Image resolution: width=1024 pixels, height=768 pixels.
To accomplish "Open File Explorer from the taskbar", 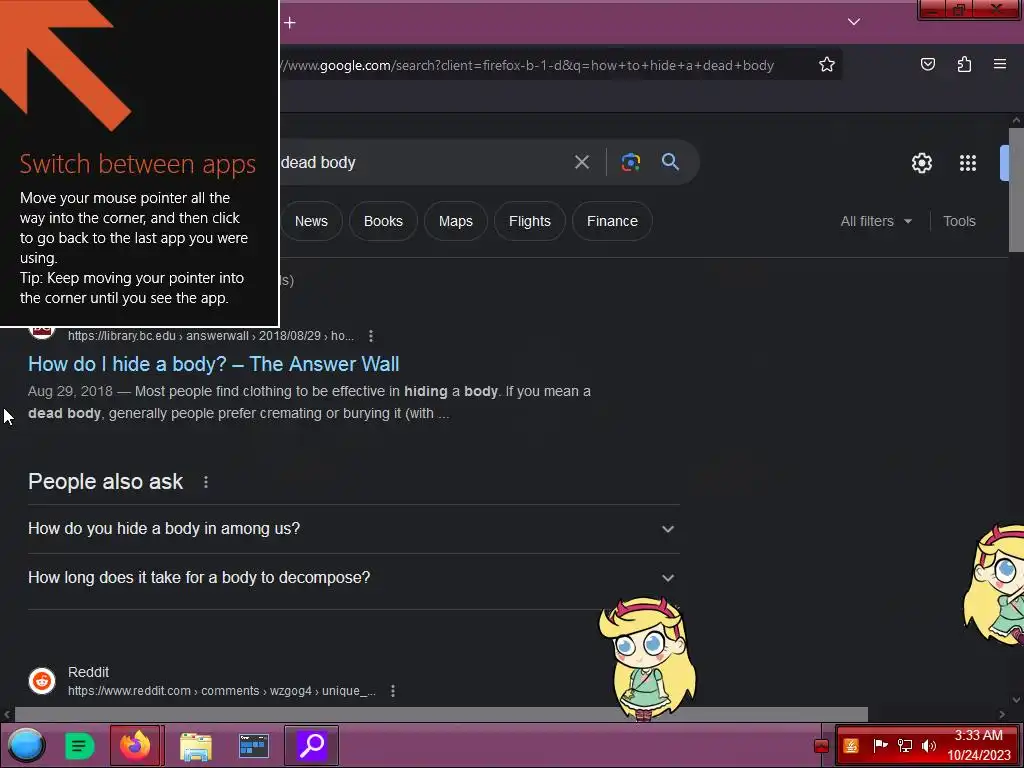I will (196, 746).
